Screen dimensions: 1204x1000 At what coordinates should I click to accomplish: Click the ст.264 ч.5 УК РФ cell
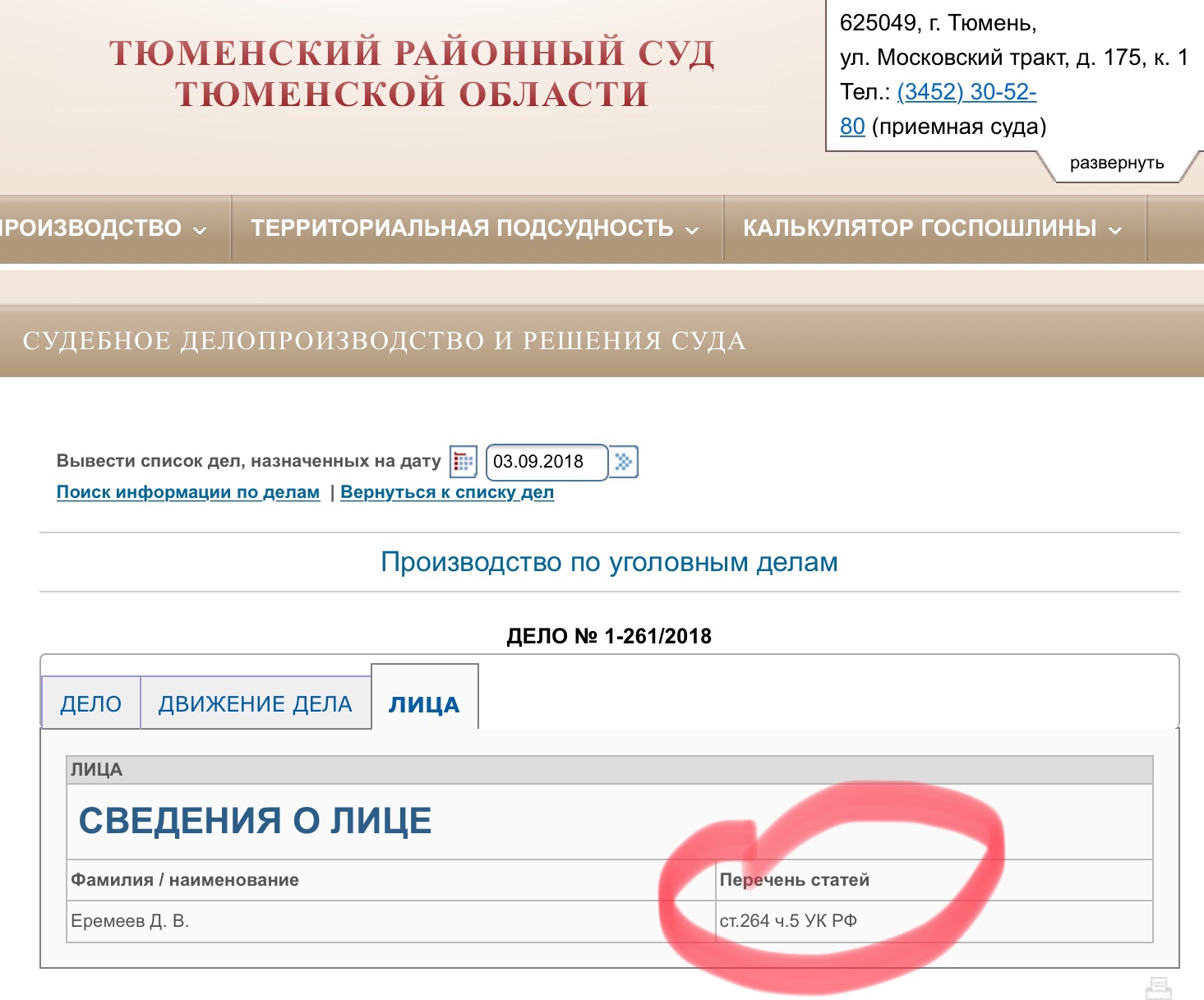tap(788, 921)
